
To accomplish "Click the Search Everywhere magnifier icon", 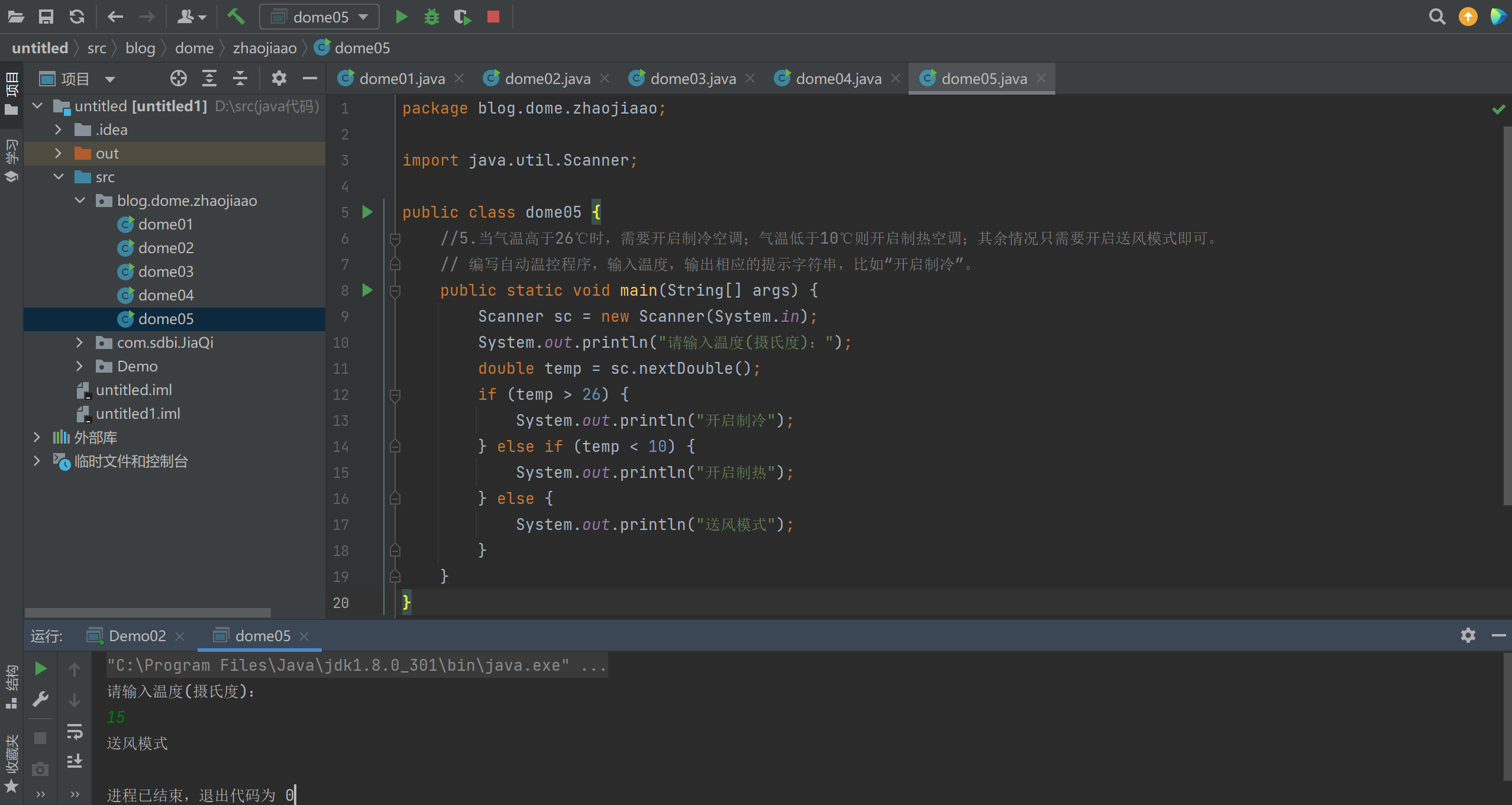I will click(x=1437, y=17).
